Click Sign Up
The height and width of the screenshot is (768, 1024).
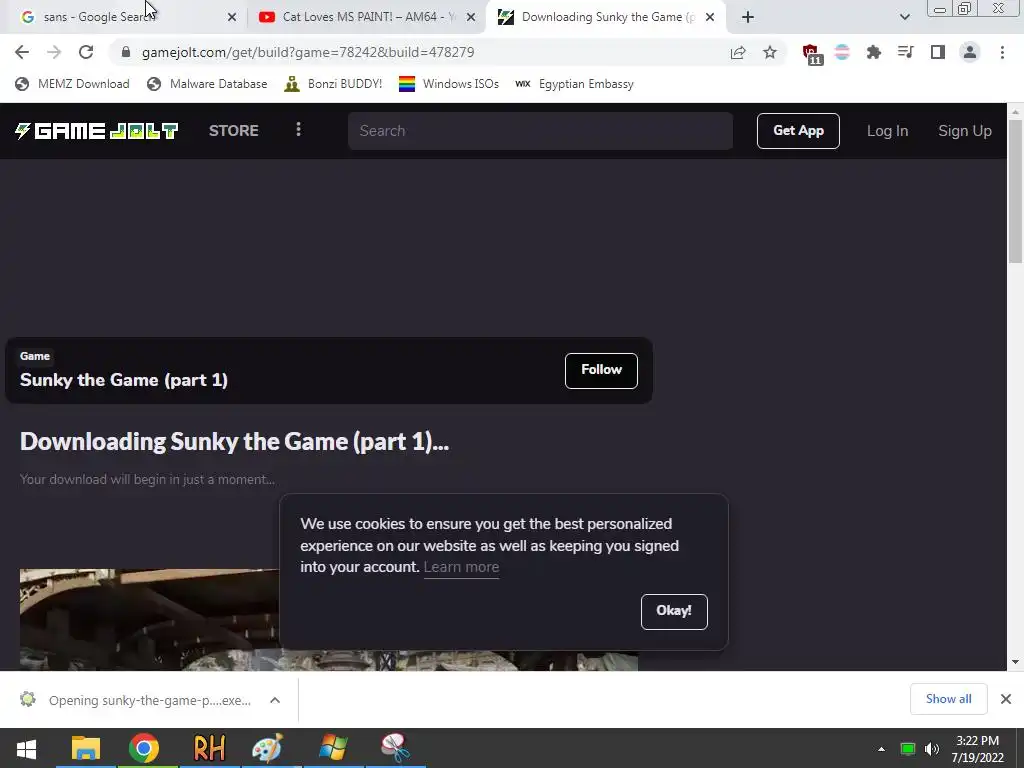point(965,131)
